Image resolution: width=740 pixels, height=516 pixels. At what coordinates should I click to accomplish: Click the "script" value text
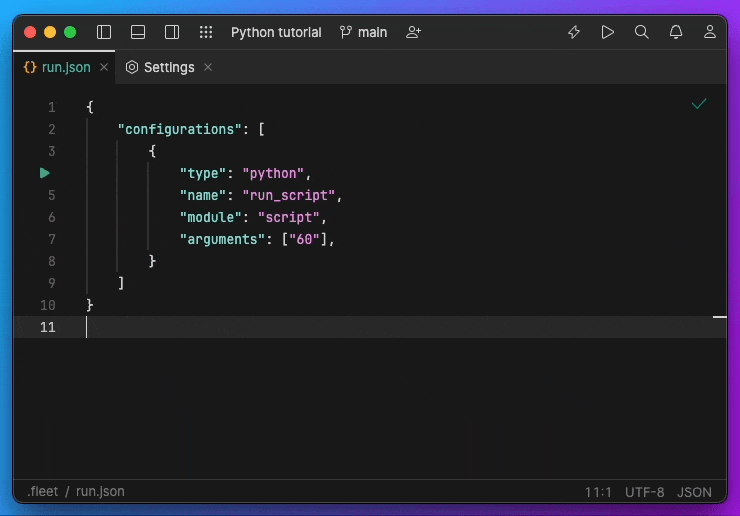click(289, 218)
